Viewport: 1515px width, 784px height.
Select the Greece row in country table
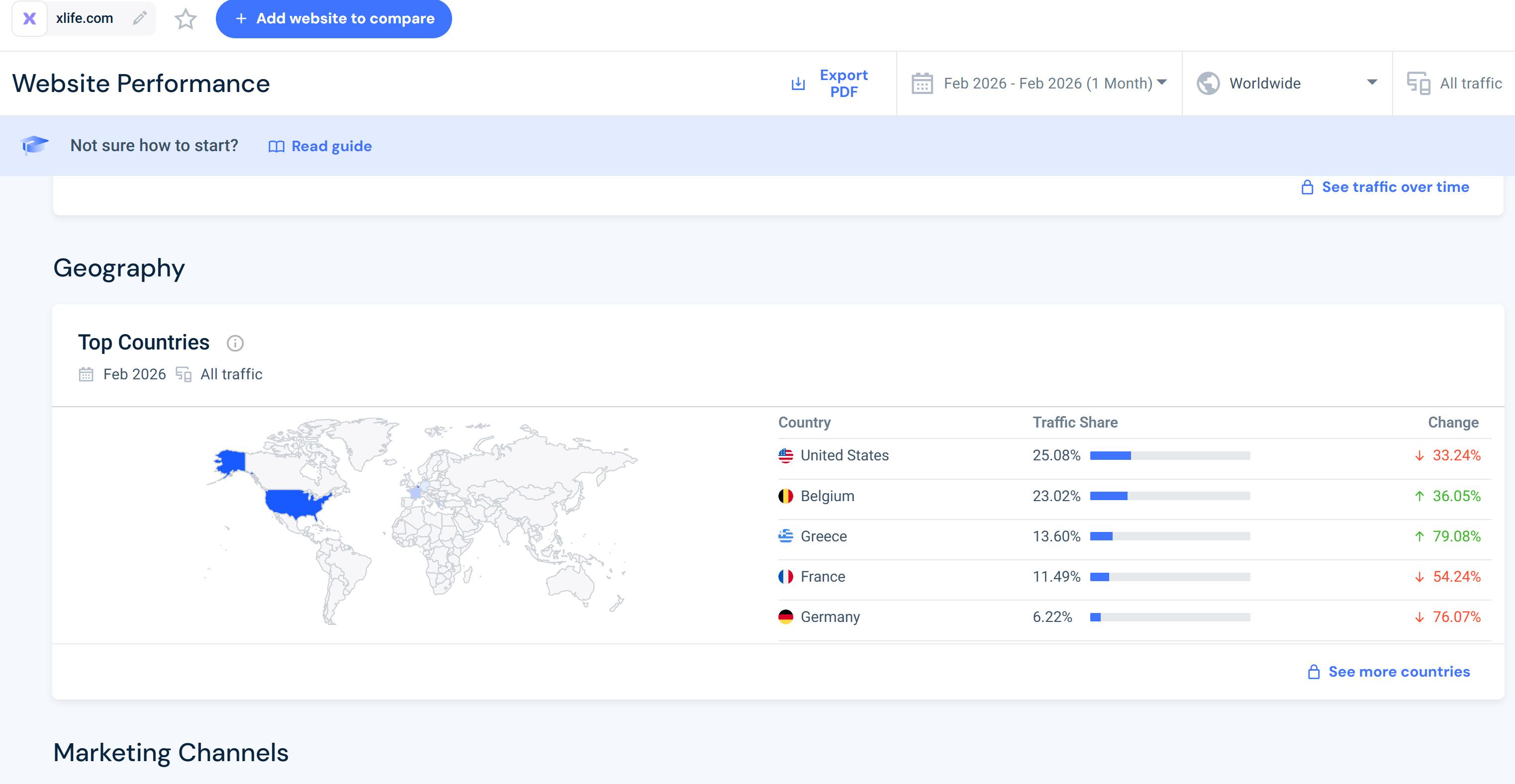click(x=823, y=536)
